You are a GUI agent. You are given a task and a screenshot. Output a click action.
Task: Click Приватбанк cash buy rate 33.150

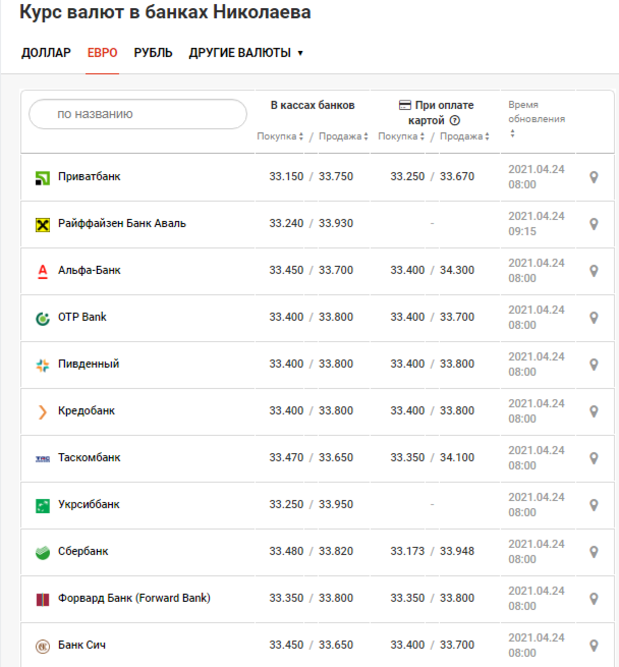coord(286,177)
